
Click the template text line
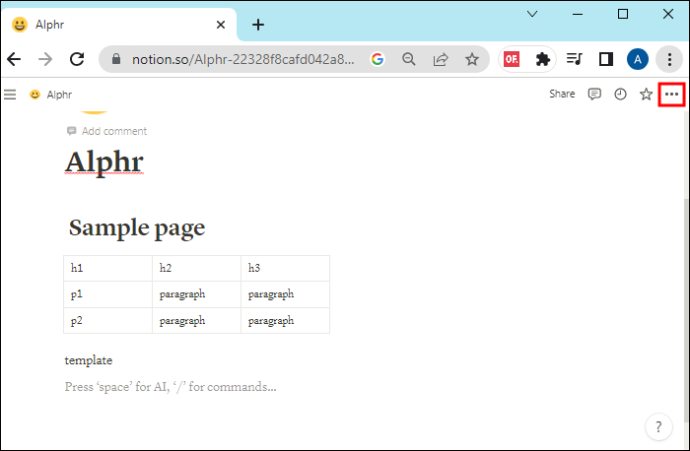[x=88, y=360]
